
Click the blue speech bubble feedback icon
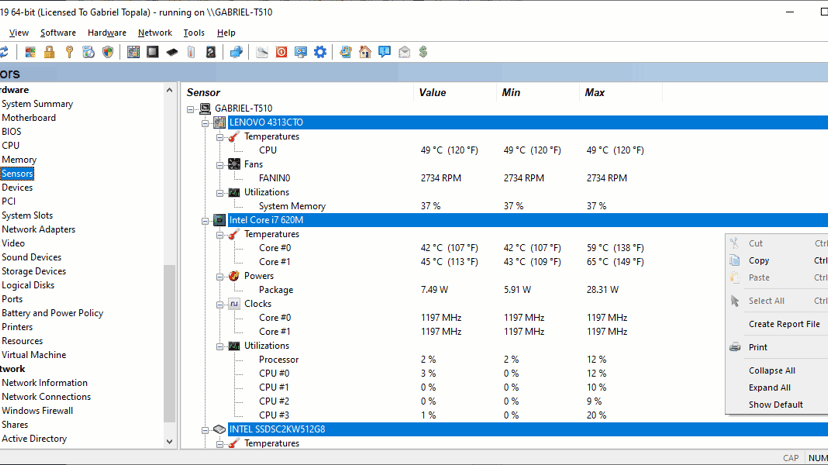384,52
